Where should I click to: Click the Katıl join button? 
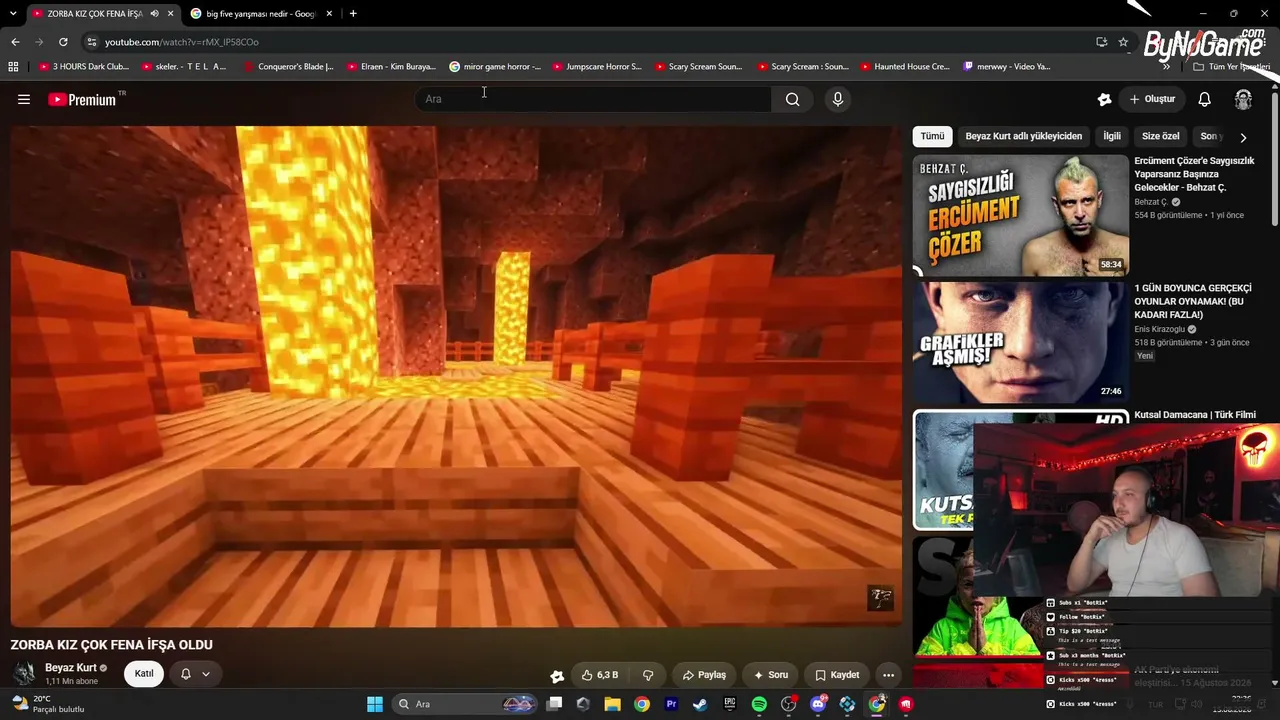[x=144, y=674]
